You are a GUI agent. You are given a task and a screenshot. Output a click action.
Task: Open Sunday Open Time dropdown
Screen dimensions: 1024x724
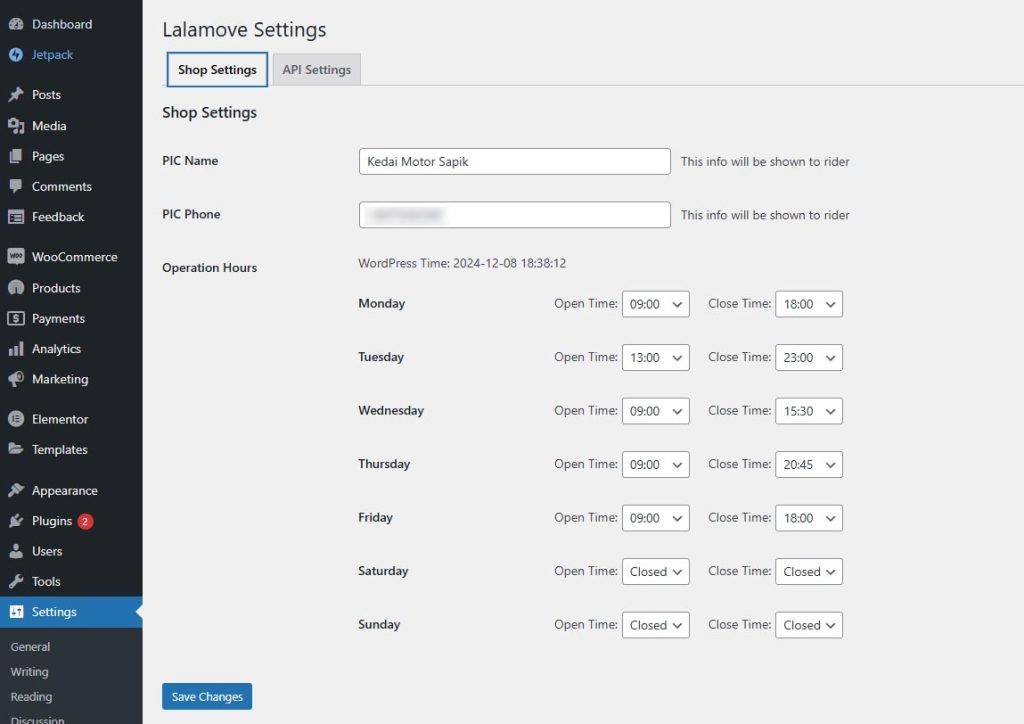[x=655, y=625]
